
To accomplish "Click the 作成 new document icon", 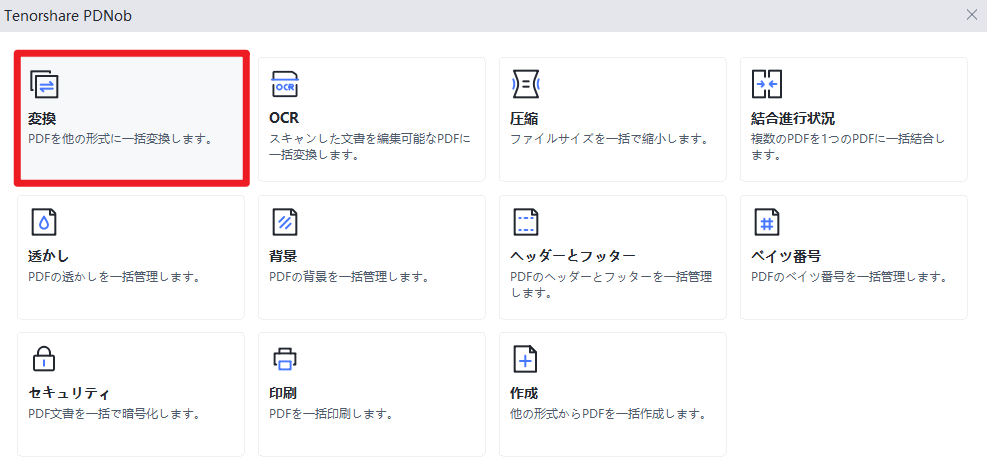I will point(526,359).
